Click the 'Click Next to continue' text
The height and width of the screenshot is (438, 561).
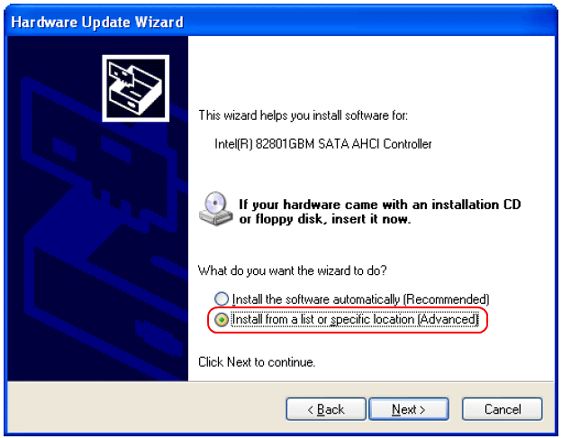(x=257, y=362)
